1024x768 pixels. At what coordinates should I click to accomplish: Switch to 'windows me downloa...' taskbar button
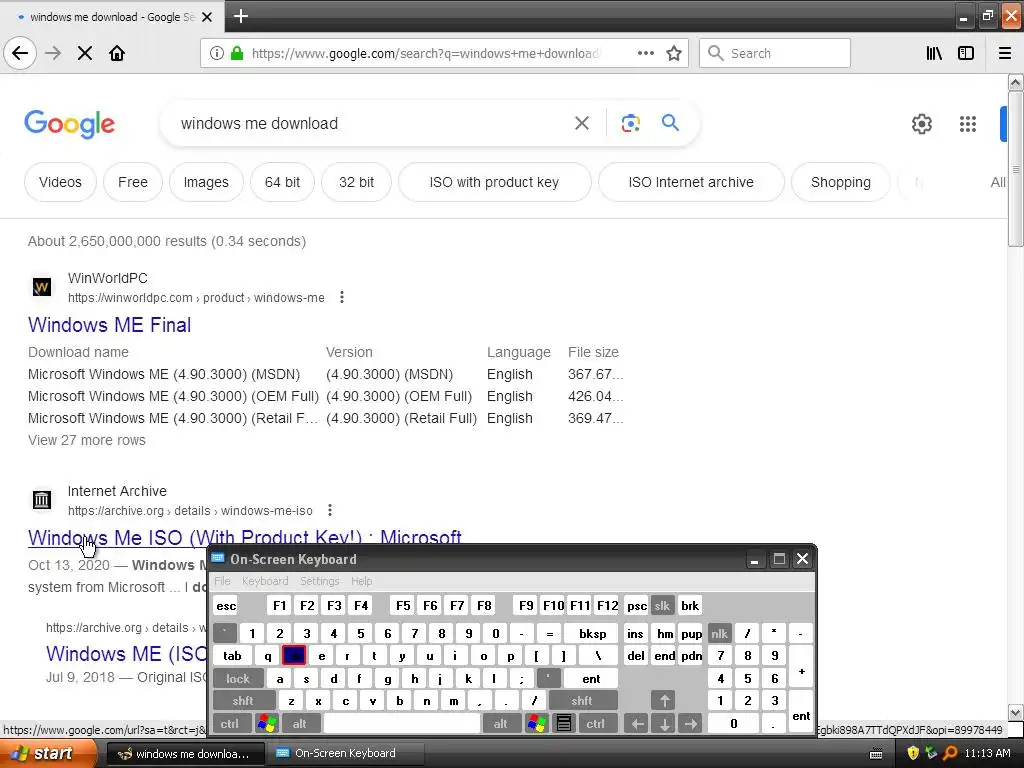pyautogui.click(x=185, y=754)
